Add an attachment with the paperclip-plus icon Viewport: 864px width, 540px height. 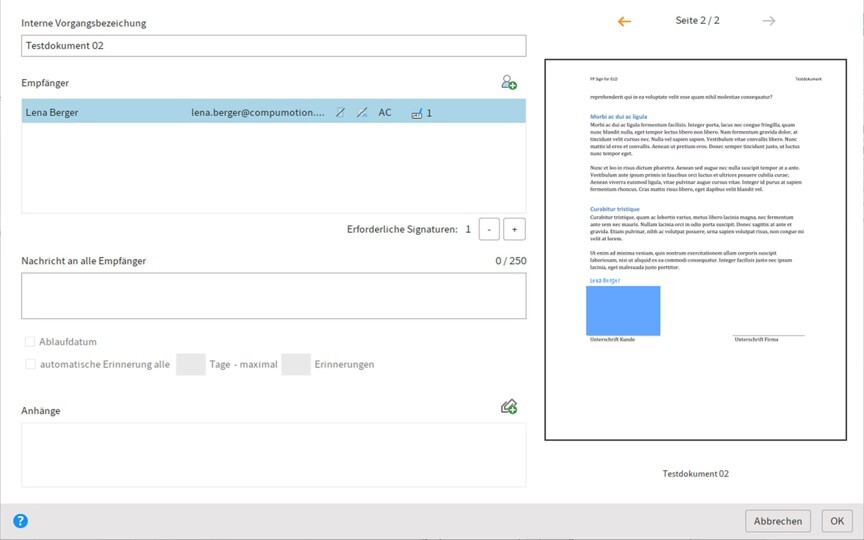click(509, 407)
